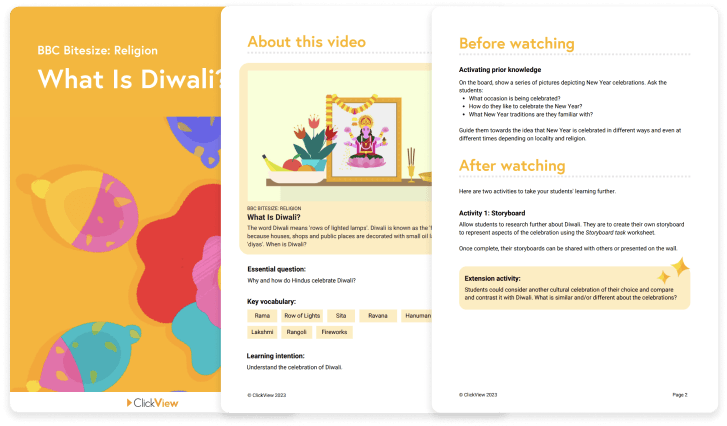The height and width of the screenshot is (426, 727).
Task: Click 'Guide them towards the idea' paragraph
Action: pyautogui.click(x=570, y=134)
